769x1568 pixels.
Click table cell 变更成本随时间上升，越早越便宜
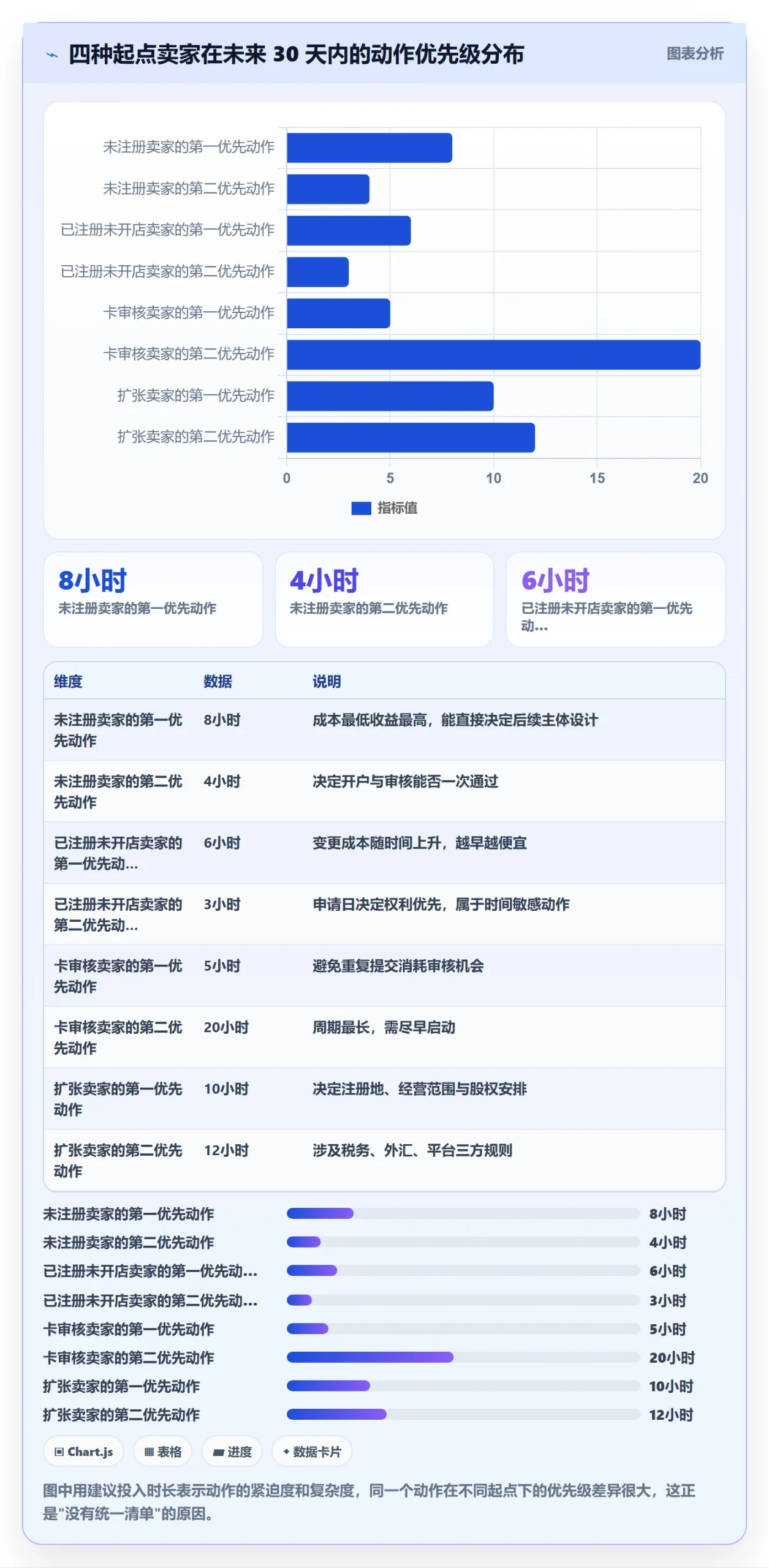click(419, 843)
